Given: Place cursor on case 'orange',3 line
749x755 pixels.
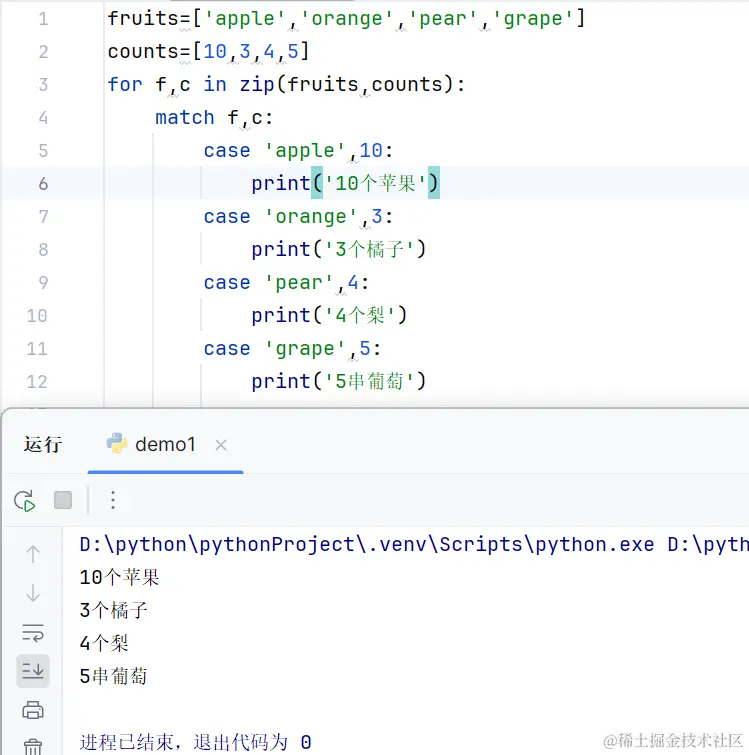Looking at the screenshot, I should [x=298, y=217].
